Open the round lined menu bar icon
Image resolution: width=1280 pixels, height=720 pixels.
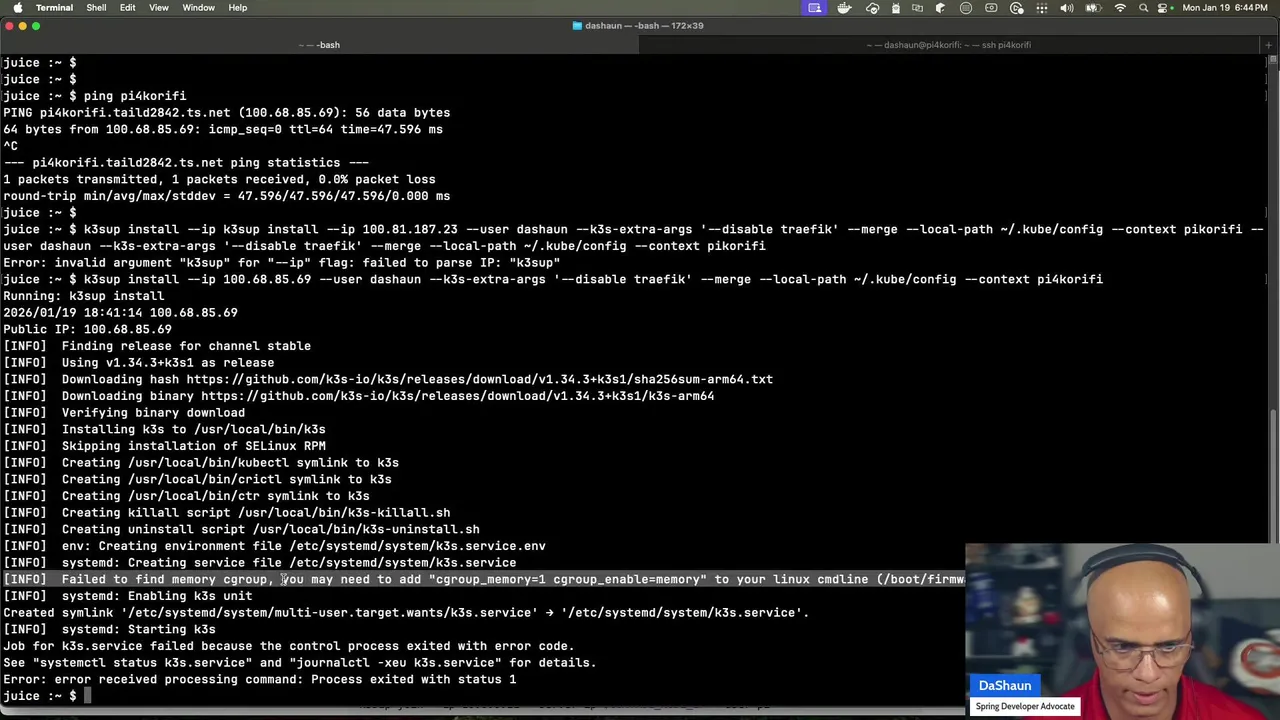pos(966,8)
